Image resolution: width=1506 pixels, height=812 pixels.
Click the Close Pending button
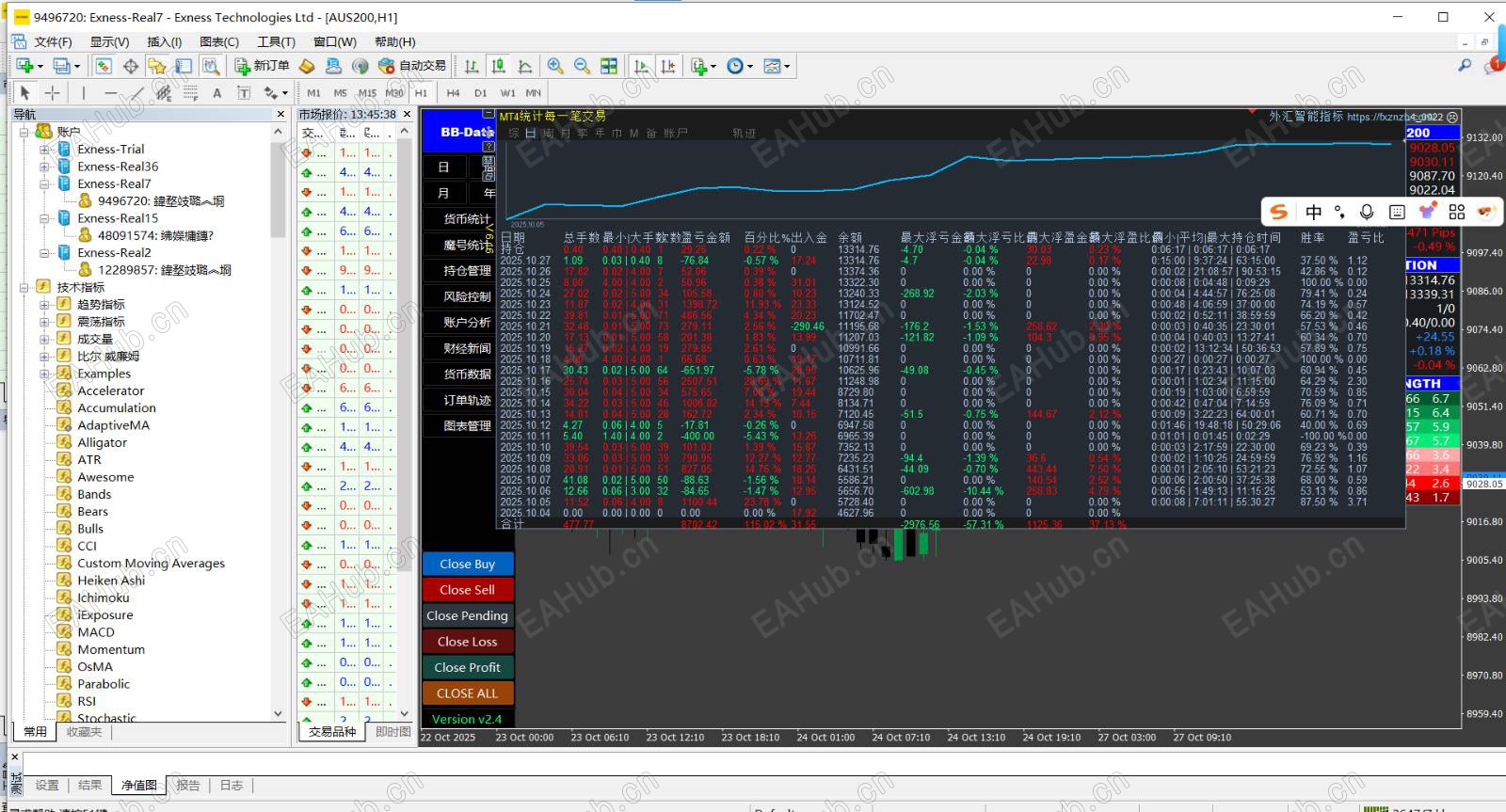click(468, 615)
